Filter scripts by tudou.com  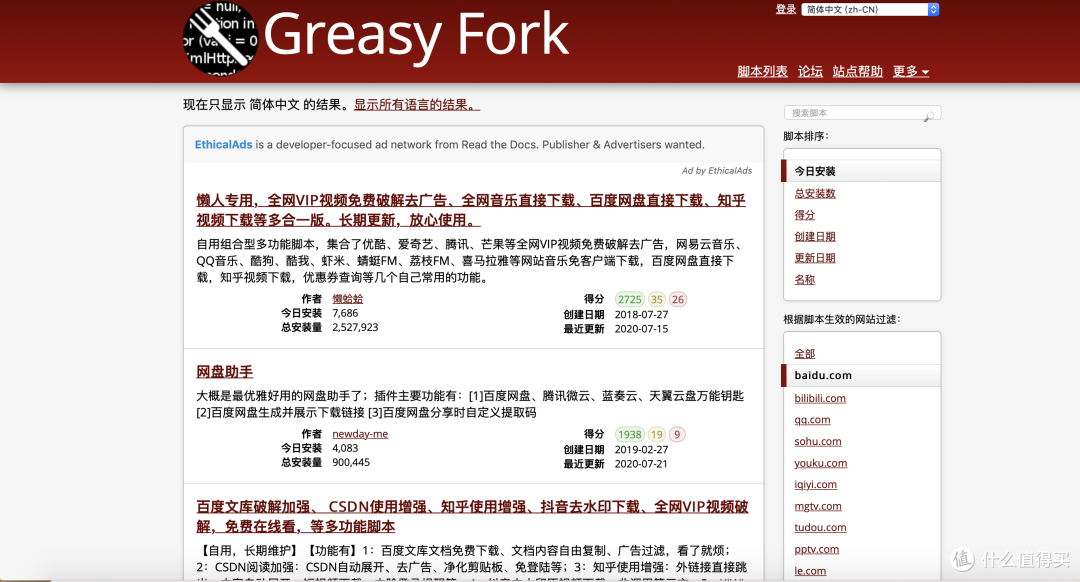point(820,528)
